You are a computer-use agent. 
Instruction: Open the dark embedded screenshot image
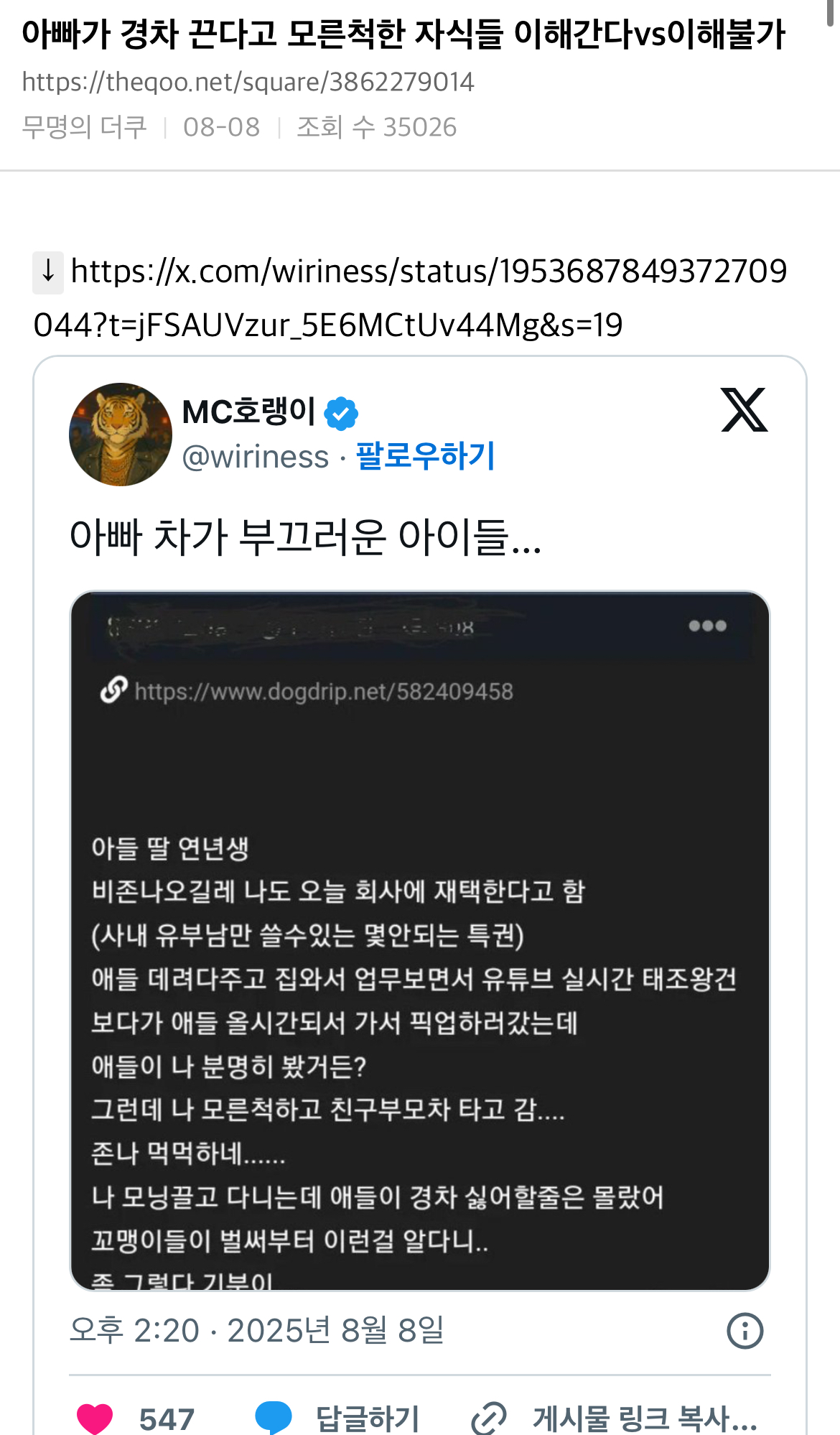click(x=420, y=941)
